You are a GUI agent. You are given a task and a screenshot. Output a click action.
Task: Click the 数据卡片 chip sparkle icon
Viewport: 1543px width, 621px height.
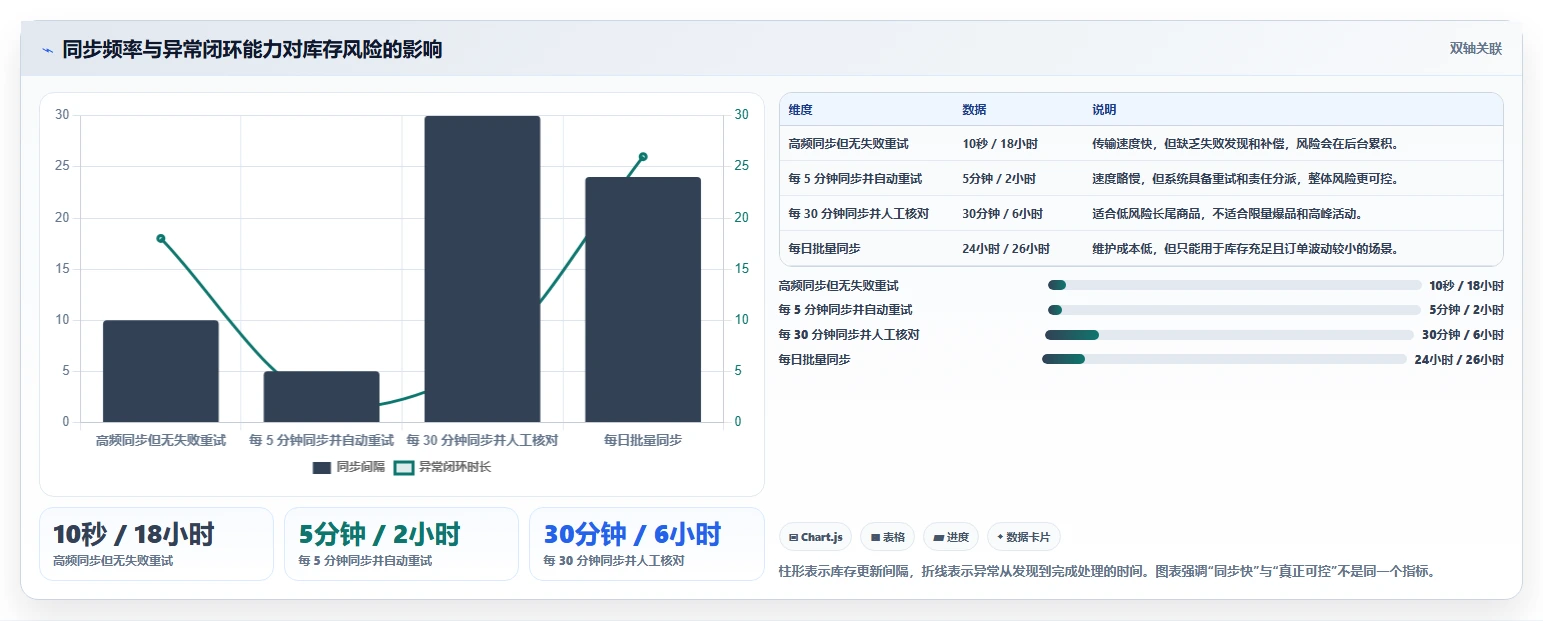[1000, 537]
